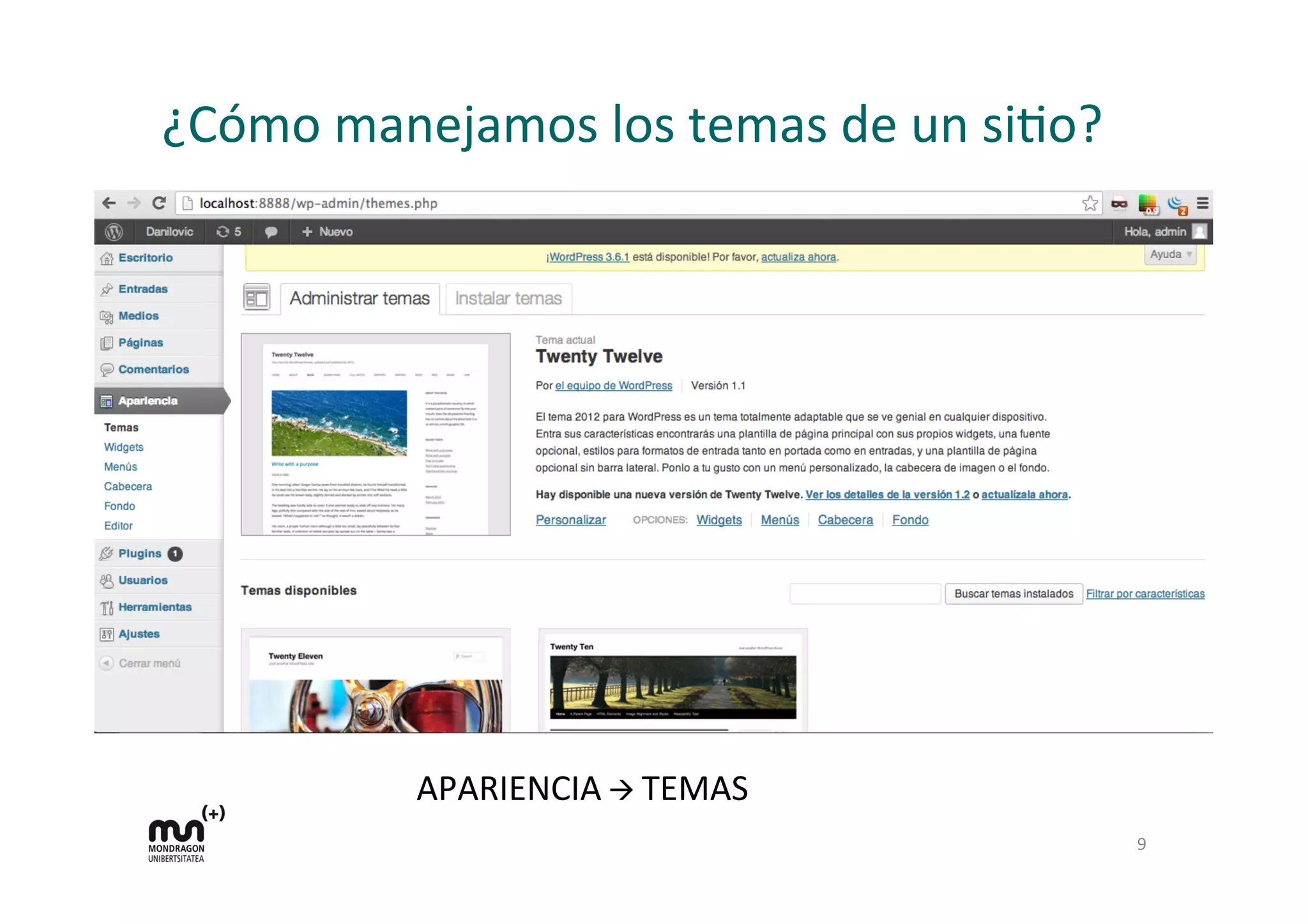Click the Cabecera option link under theme

[846, 520]
